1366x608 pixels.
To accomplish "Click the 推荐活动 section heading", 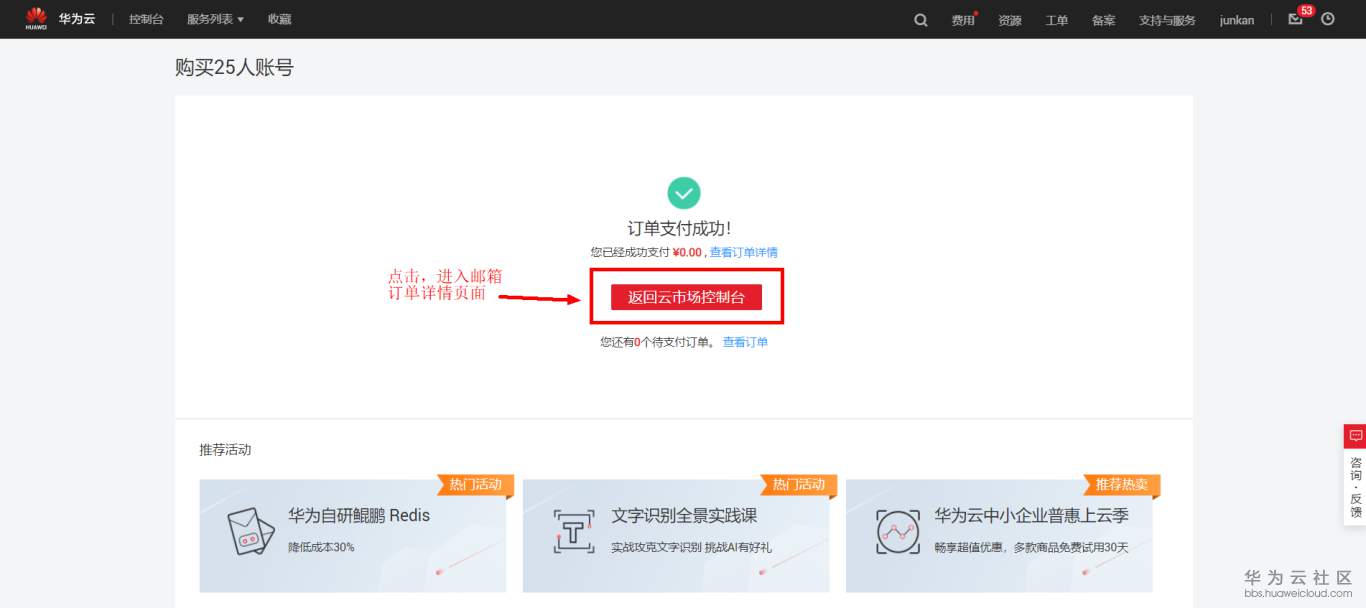I will (x=225, y=450).
